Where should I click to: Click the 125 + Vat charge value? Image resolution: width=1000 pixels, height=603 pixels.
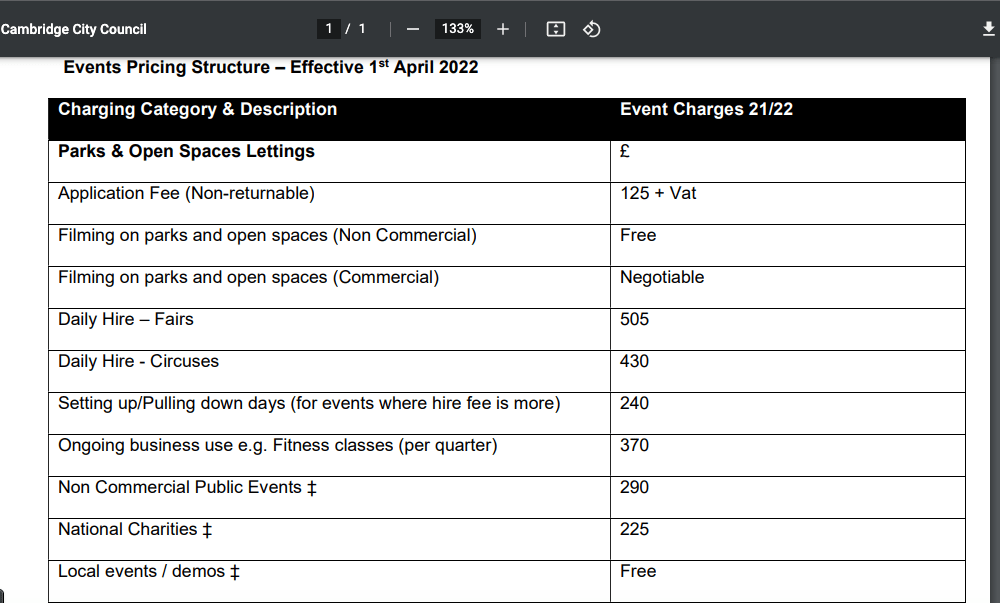point(658,194)
